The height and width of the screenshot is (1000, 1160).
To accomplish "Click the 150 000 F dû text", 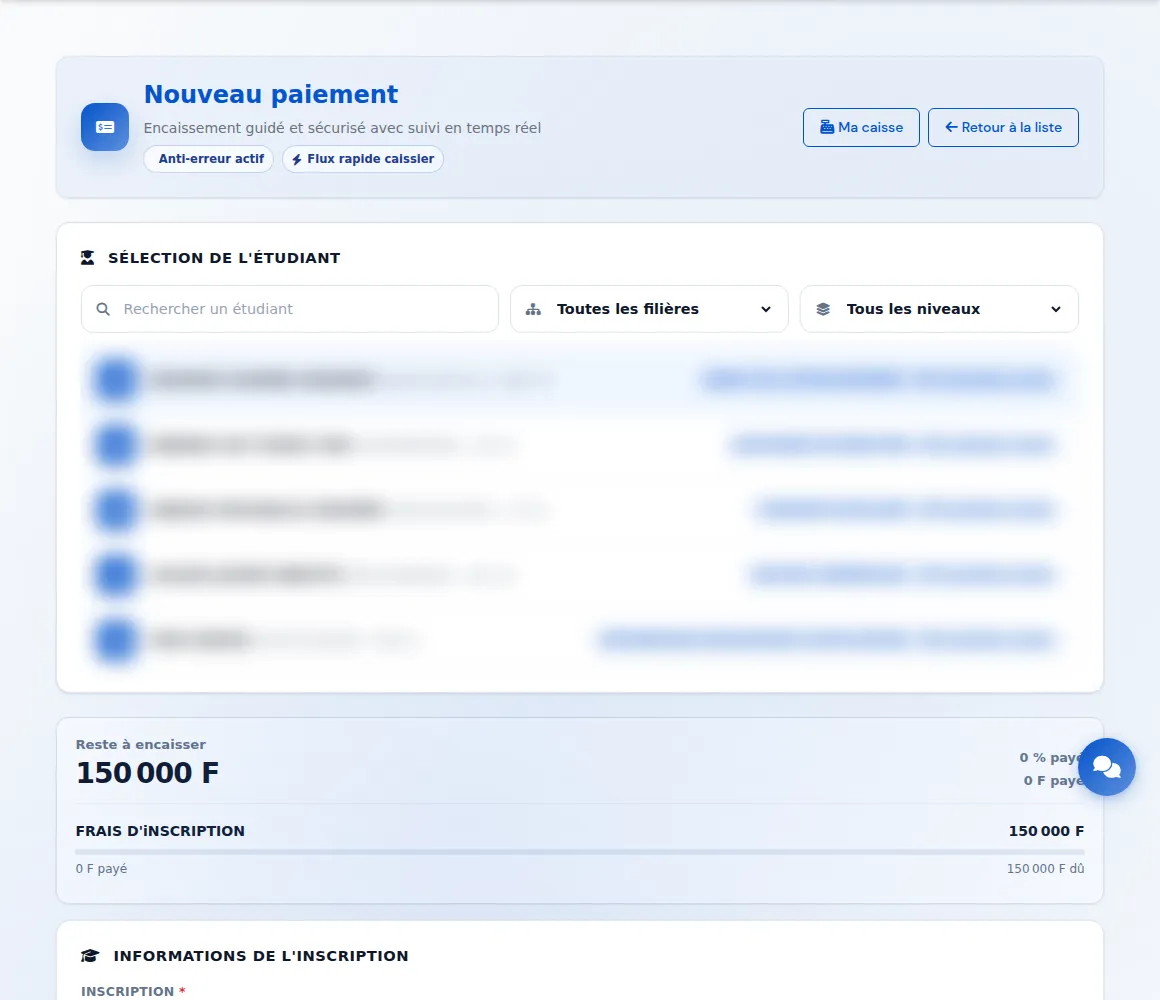I will [1045, 868].
